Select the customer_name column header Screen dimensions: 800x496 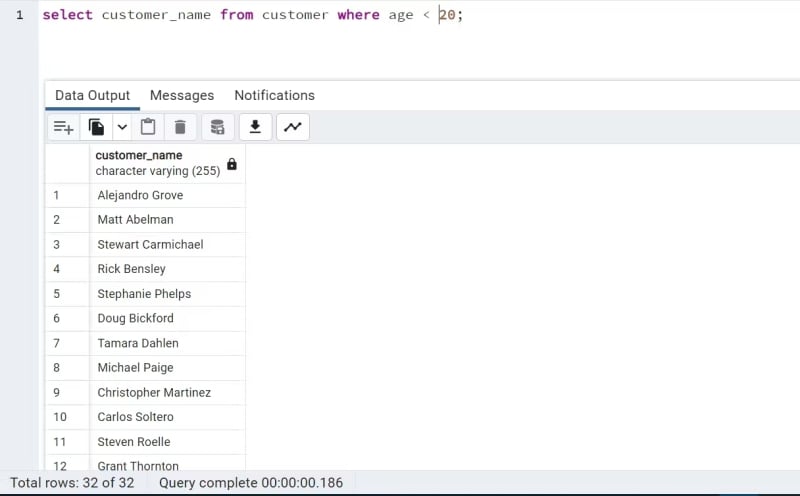(167, 163)
